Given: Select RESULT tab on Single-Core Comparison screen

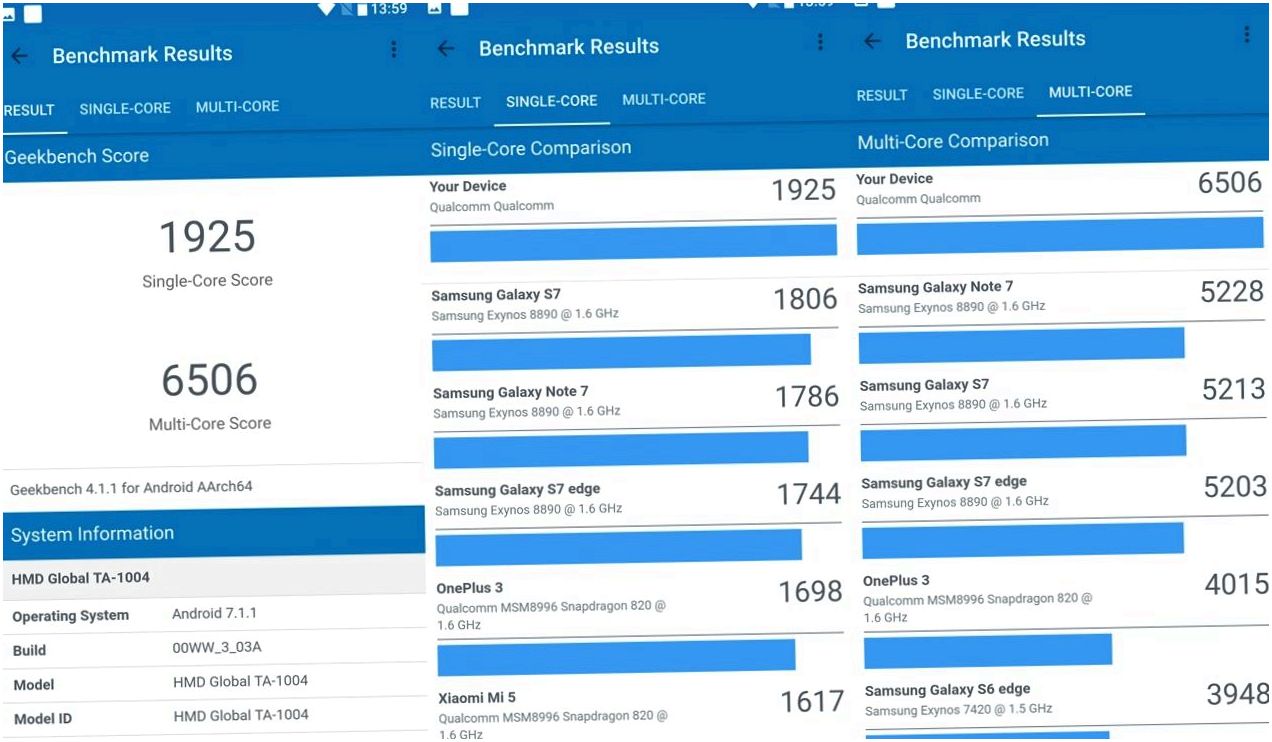Looking at the screenshot, I should coord(455,102).
